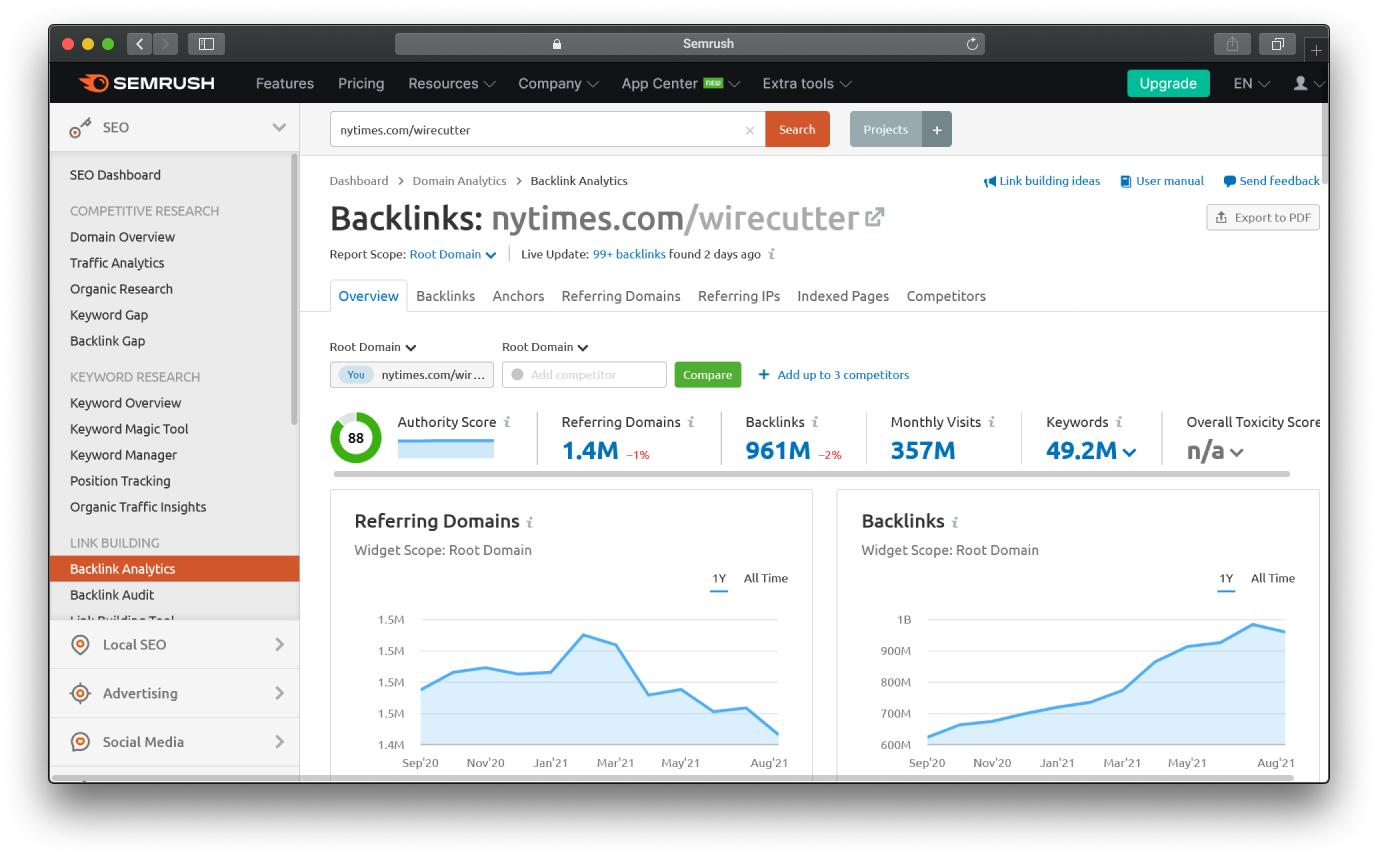
Task: Select 1Y range in Backlinks widget
Action: point(1226,578)
